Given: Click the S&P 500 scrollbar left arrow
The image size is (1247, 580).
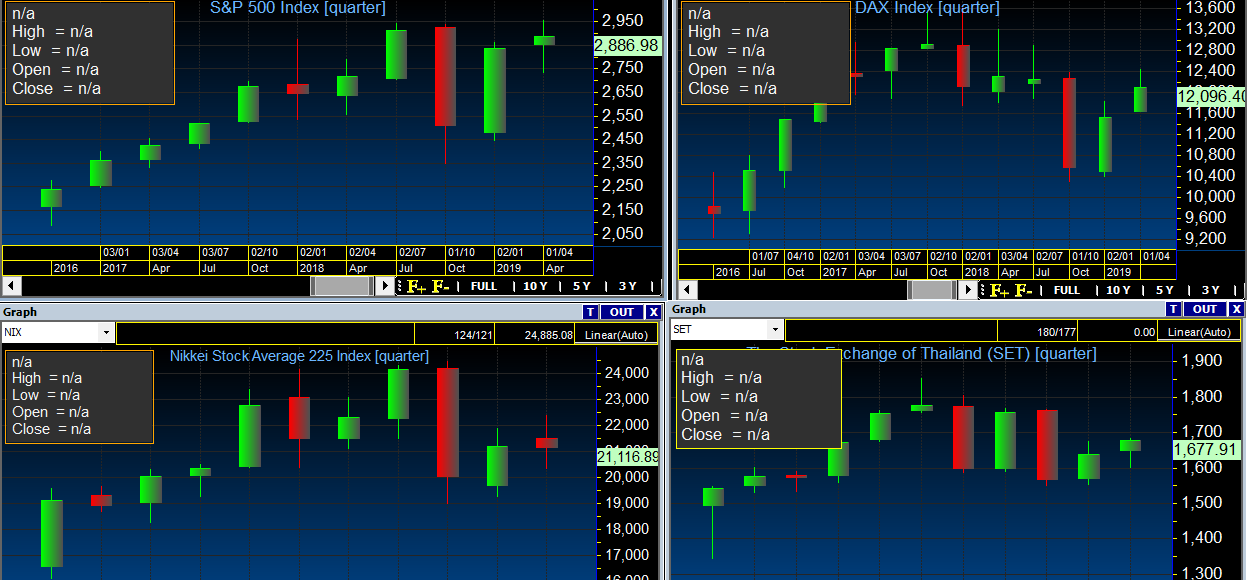Looking at the screenshot, I should (x=11, y=286).
